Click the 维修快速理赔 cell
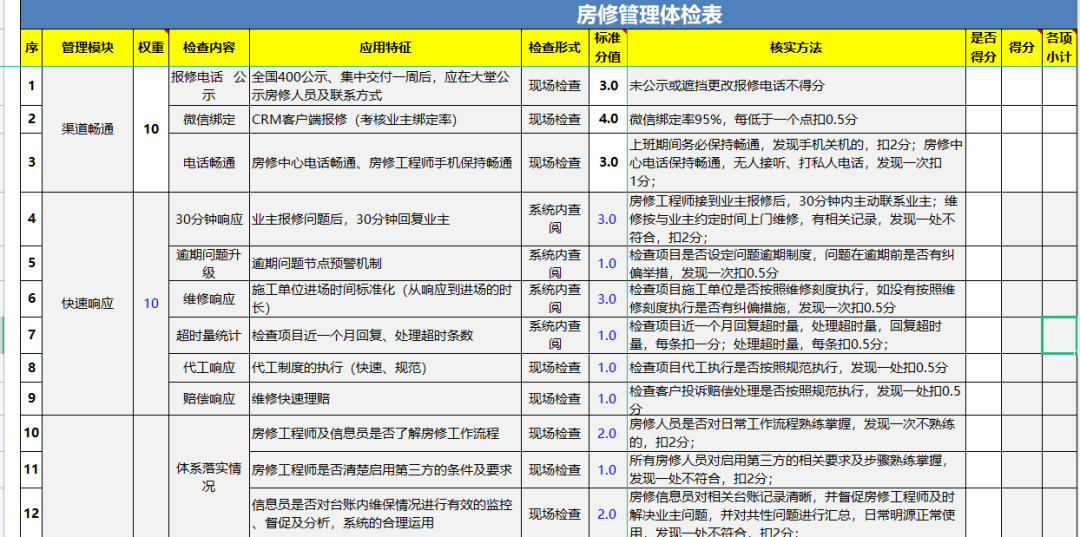 click(386, 399)
